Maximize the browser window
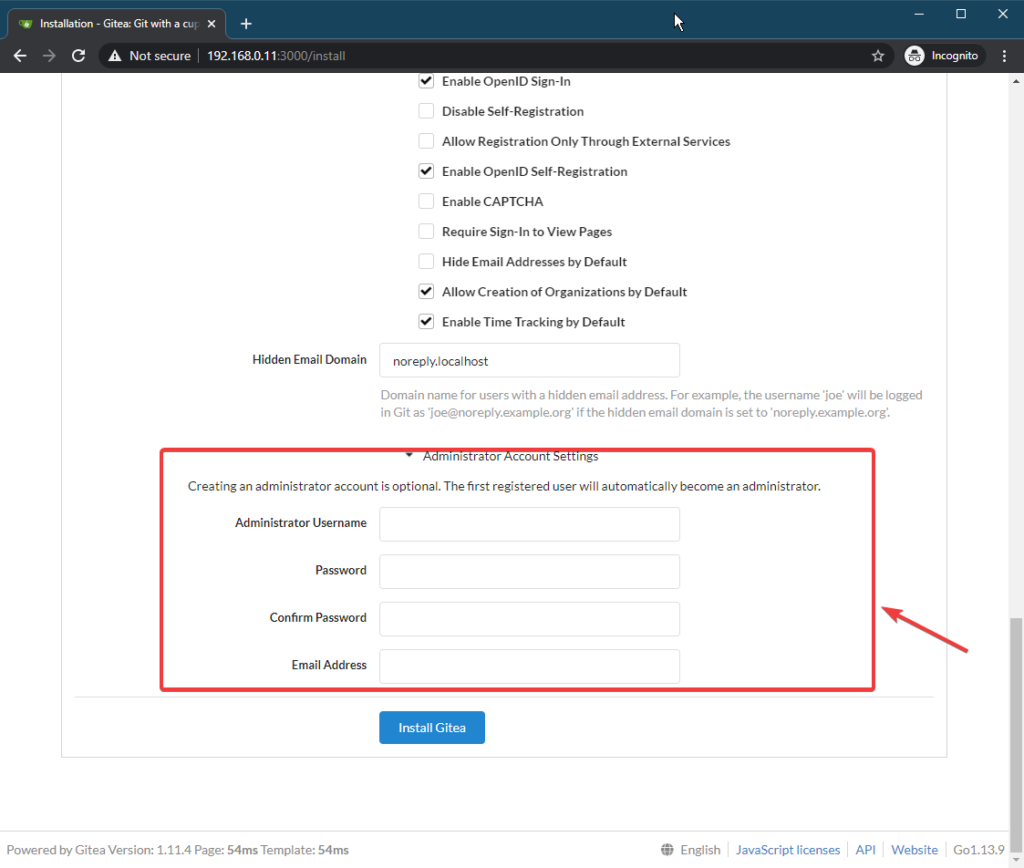The height and width of the screenshot is (868, 1024). (961, 14)
